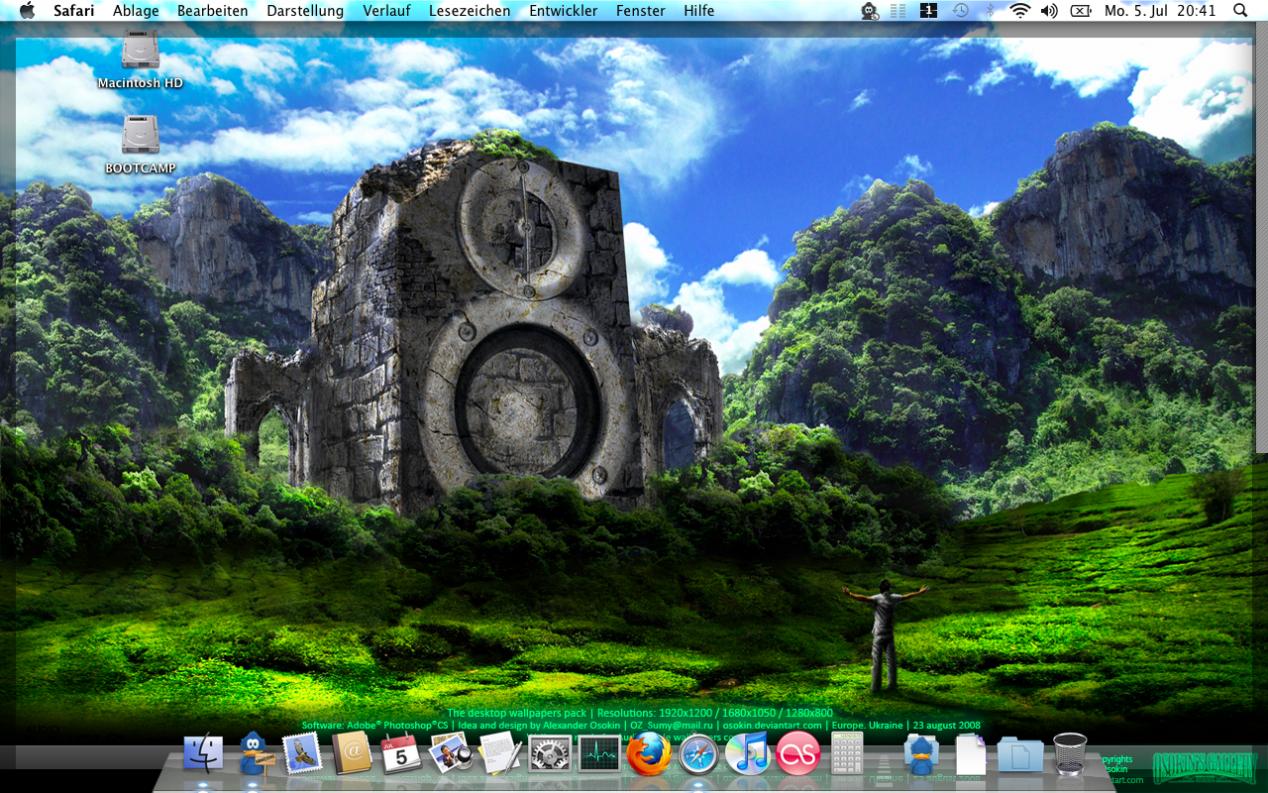The image size is (1268, 793).
Task: Open the Apple menu
Action: (26, 11)
